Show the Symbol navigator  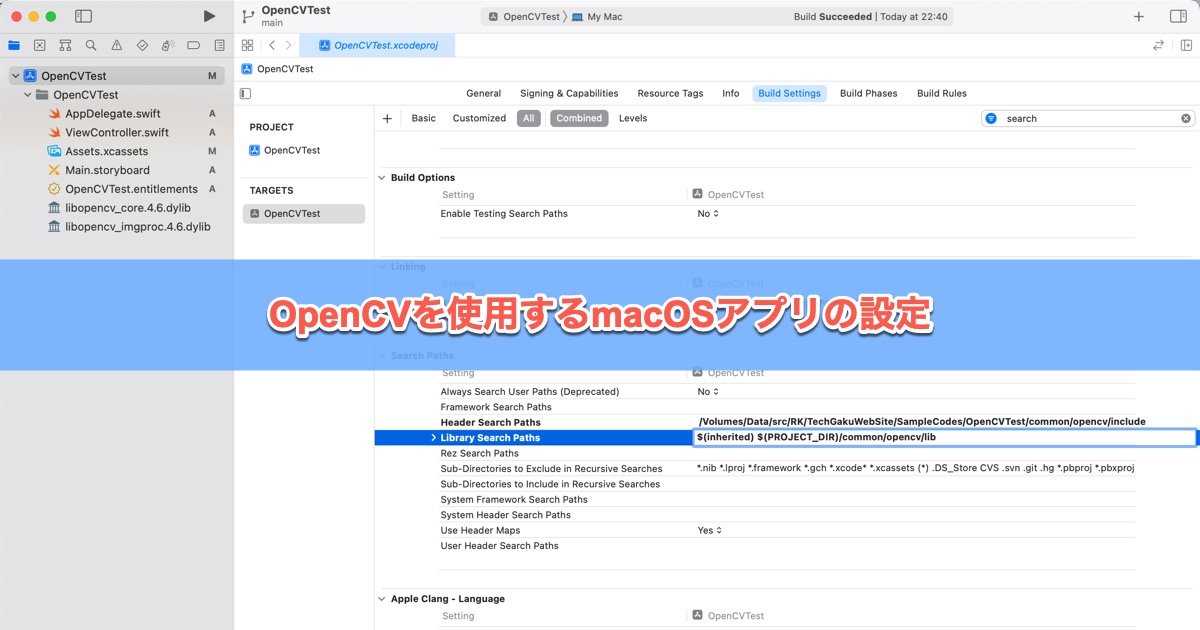65,45
